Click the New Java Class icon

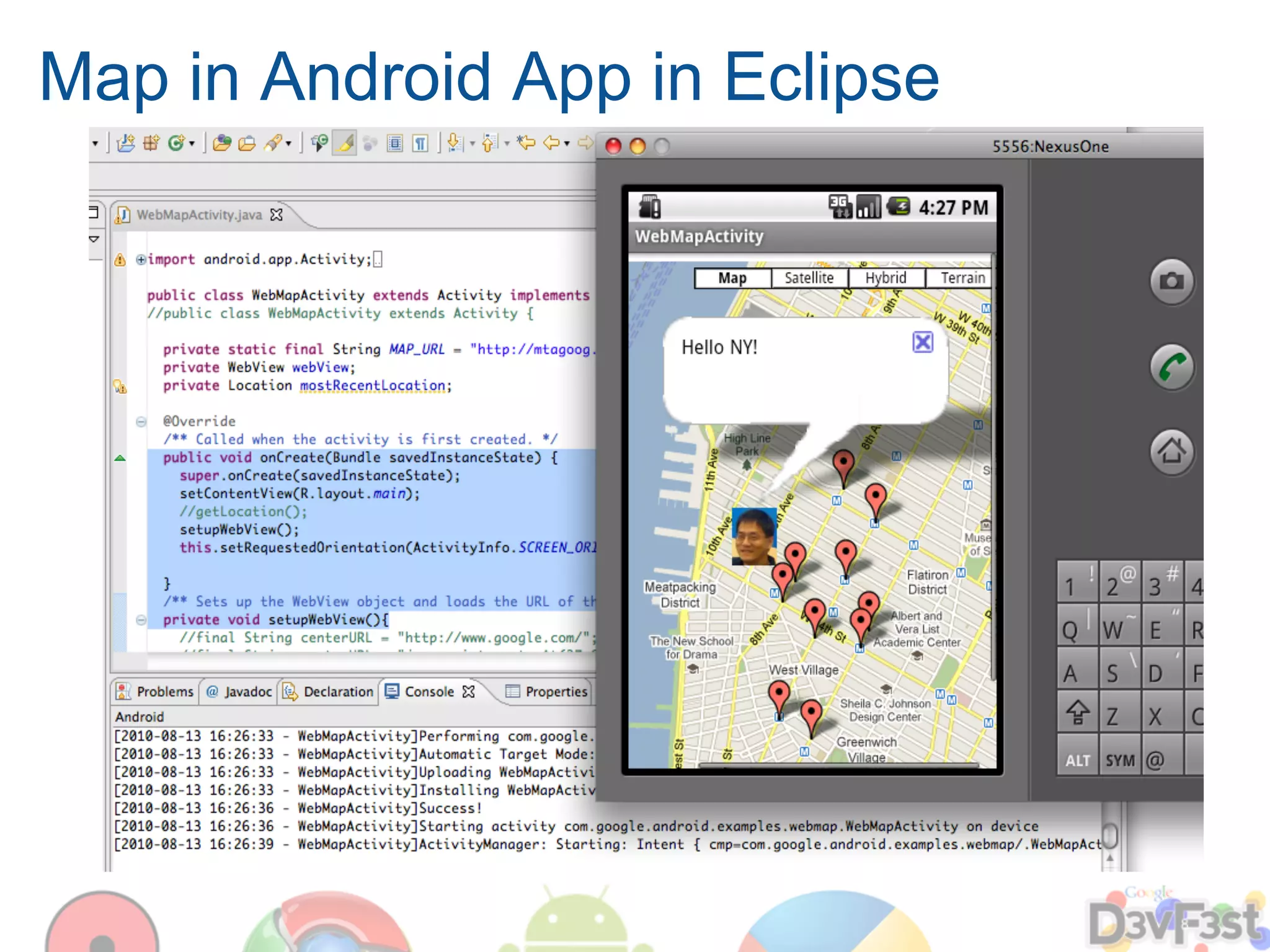coord(177,144)
